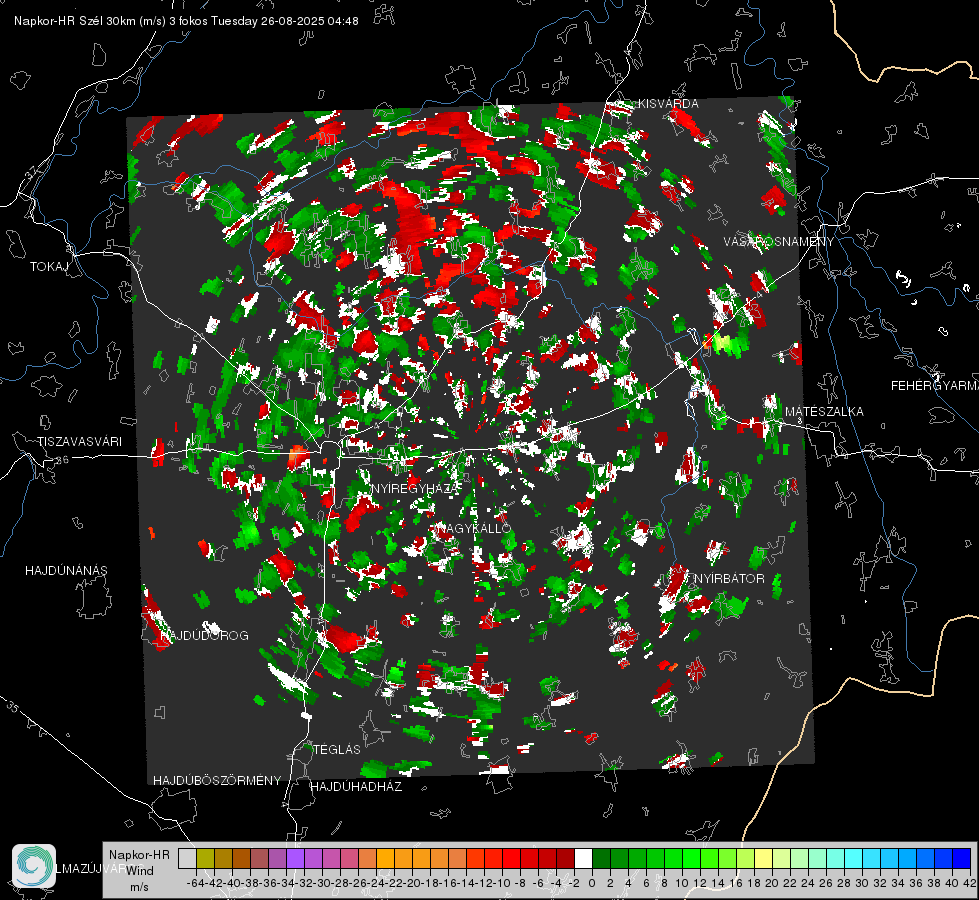Click the white swatch between -2 and 0
979x900 pixels.
click(x=583, y=859)
